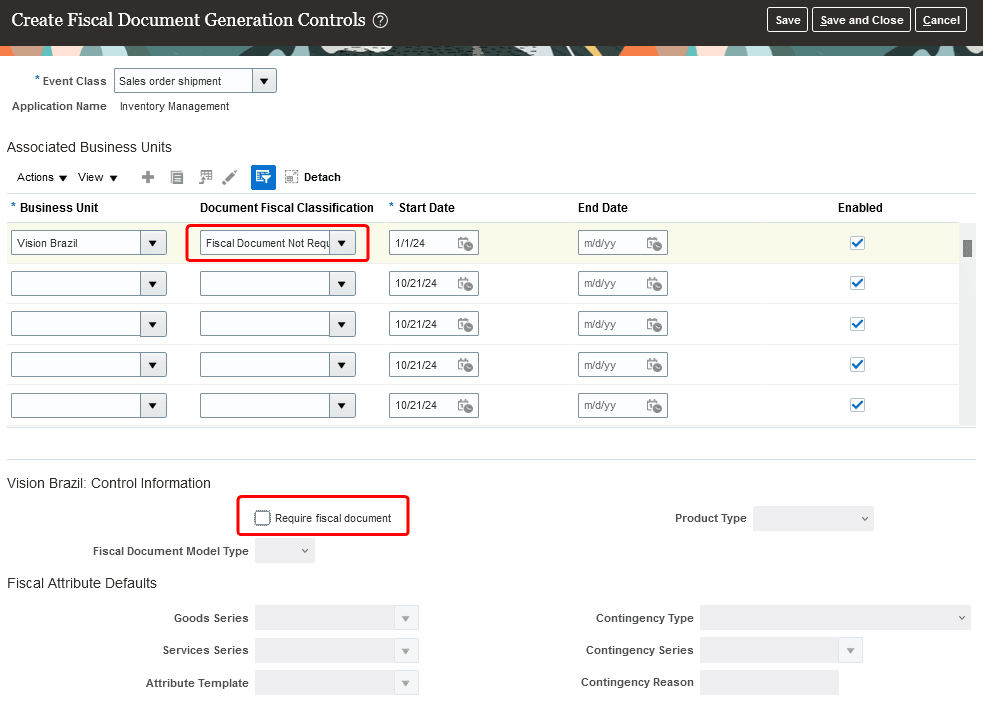Screen dimensions: 983x714
Task: Click the Business Unit column header
Action: [59, 207]
